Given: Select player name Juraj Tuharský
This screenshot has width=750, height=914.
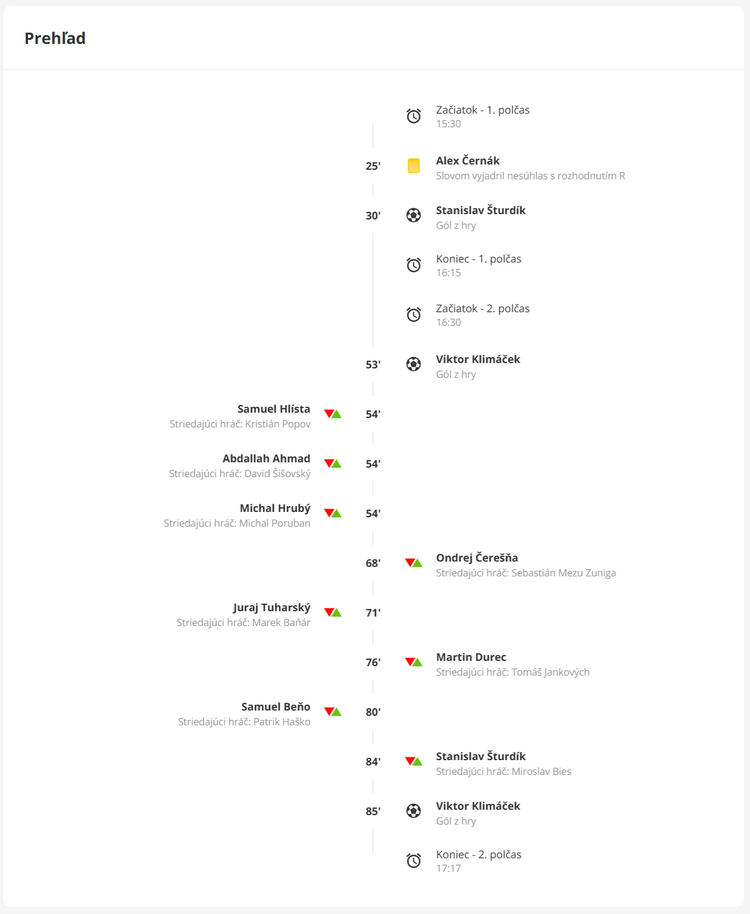Looking at the screenshot, I should point(271,607).
